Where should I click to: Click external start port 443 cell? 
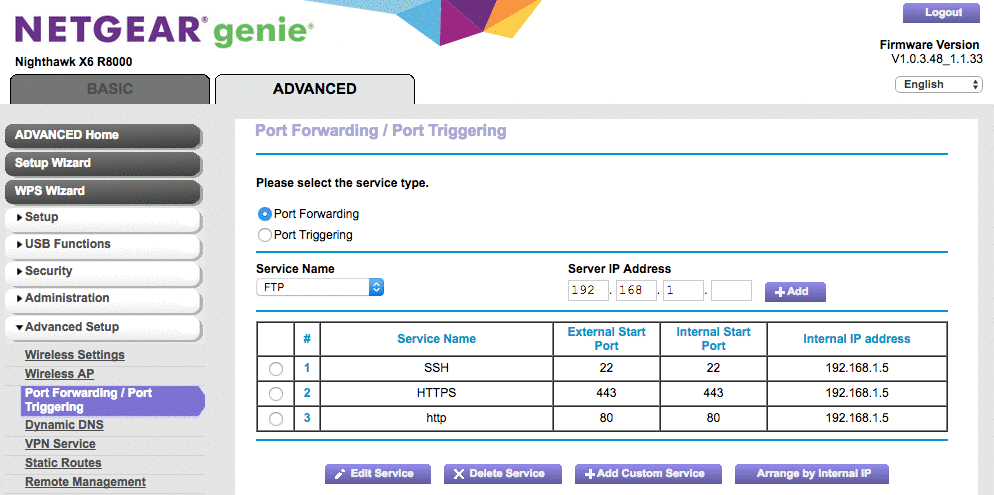[607, 393]
